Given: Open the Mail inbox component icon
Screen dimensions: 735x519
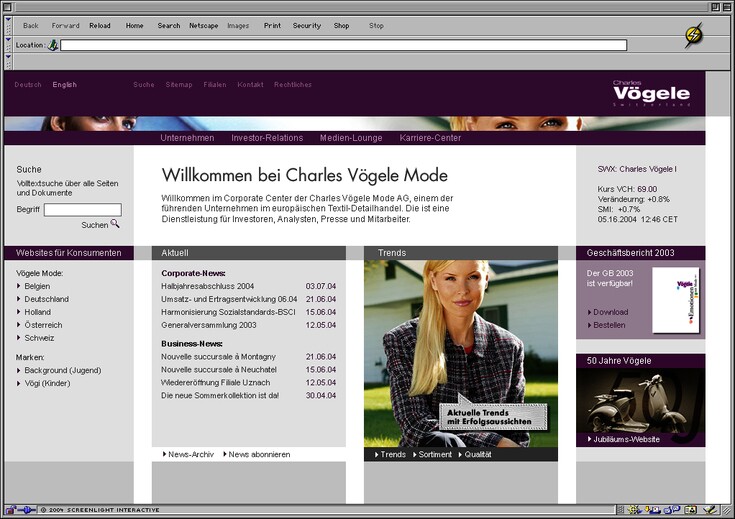Looking at the screenshot, I should pyautogui.click(x=652, y=510).
